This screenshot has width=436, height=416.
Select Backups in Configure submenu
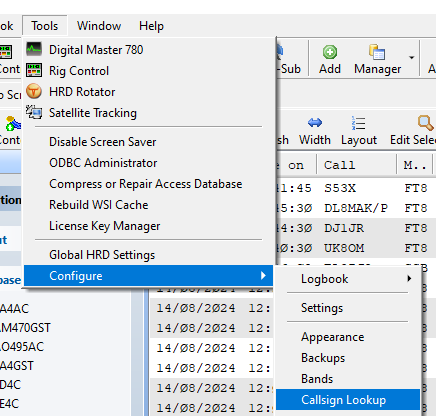coord(348,358)
